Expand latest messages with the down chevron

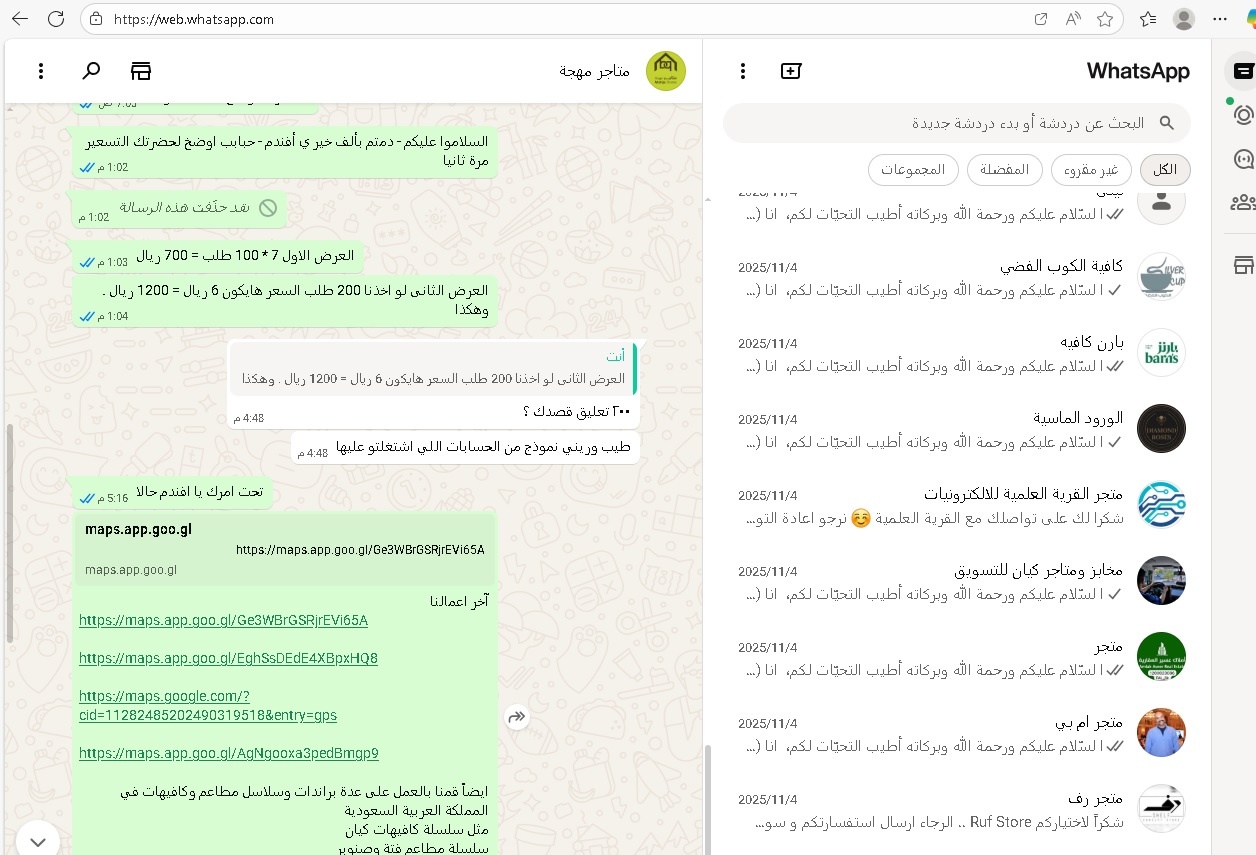tap(38, 840)
